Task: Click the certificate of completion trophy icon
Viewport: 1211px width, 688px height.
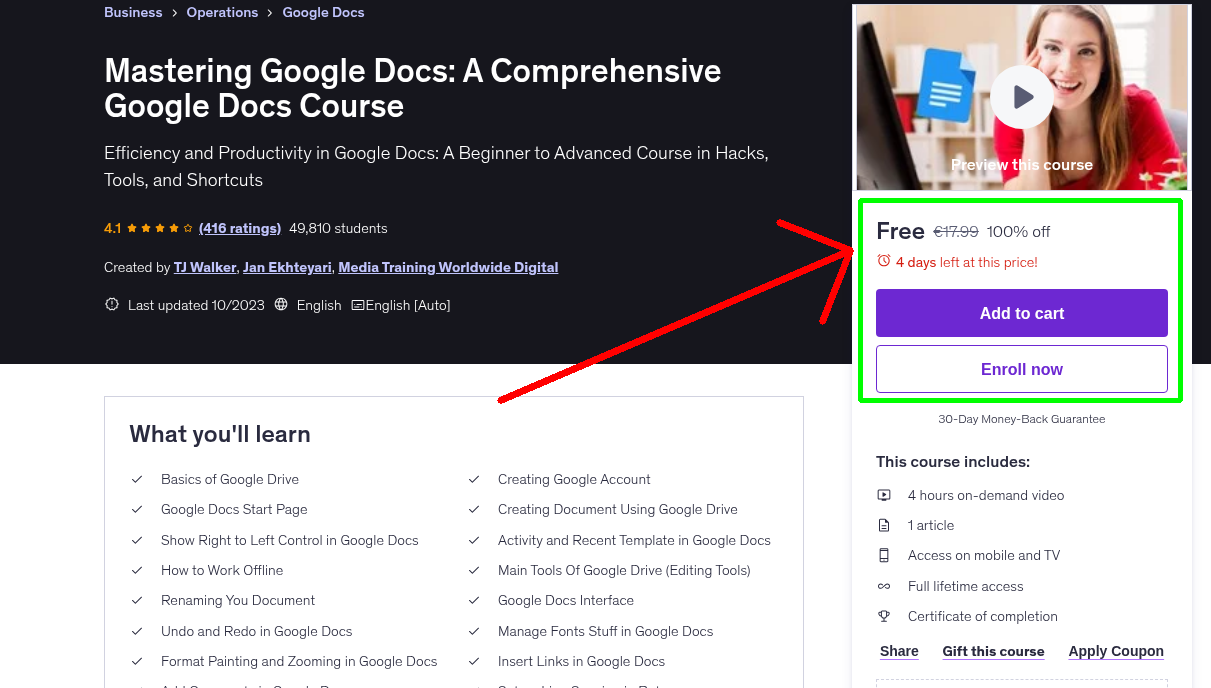Action: [884, 616]
